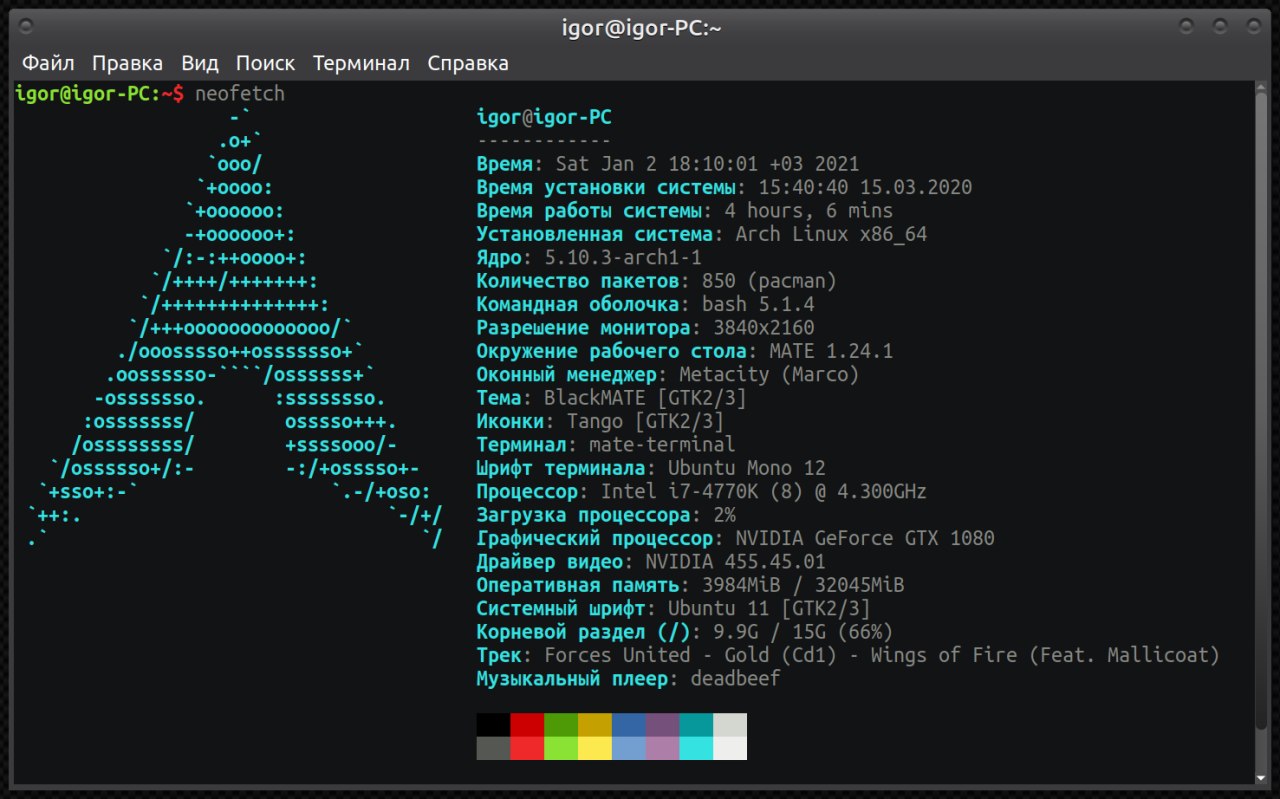The width and height of the screenshot is (1280, 799).
Task: Click the terminal value 'mate-terminal'
Action: click(662, 445)
